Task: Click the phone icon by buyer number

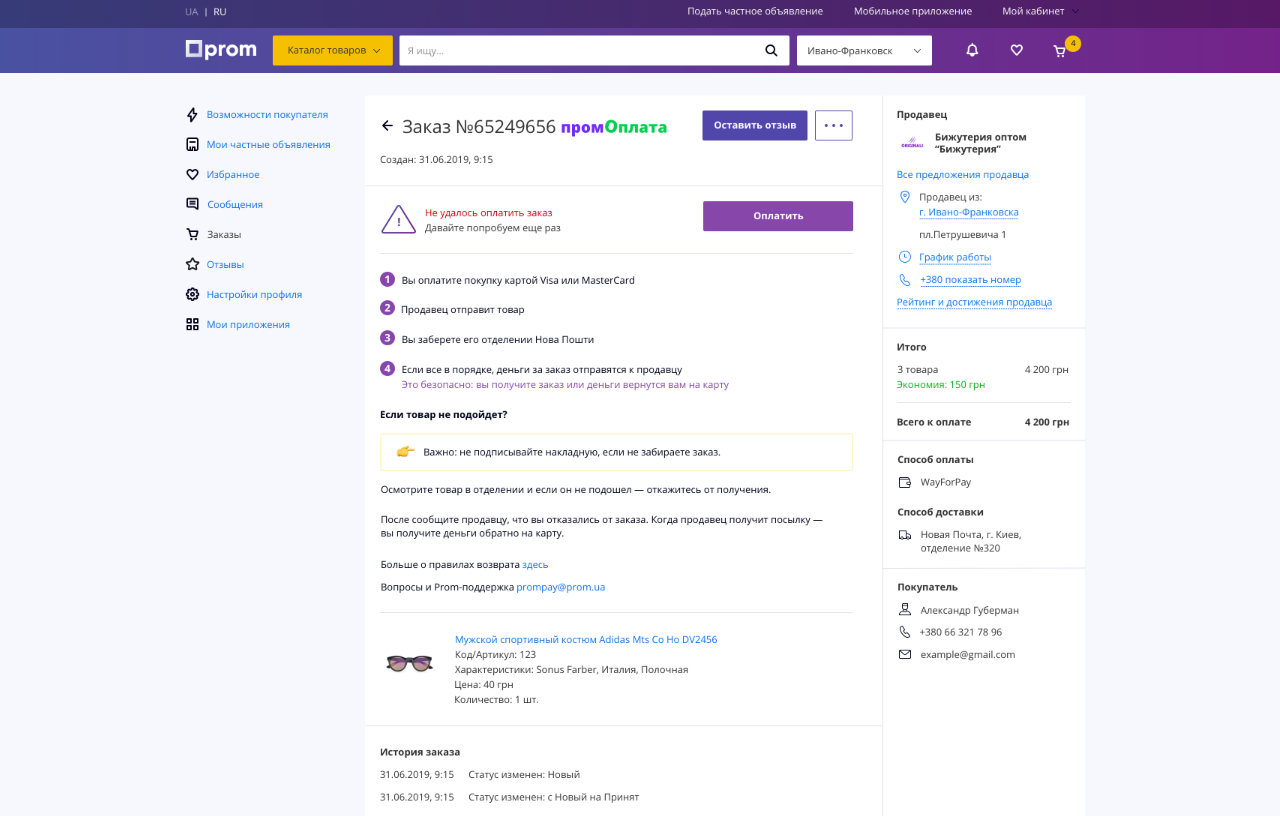Action: click(905, 632)
